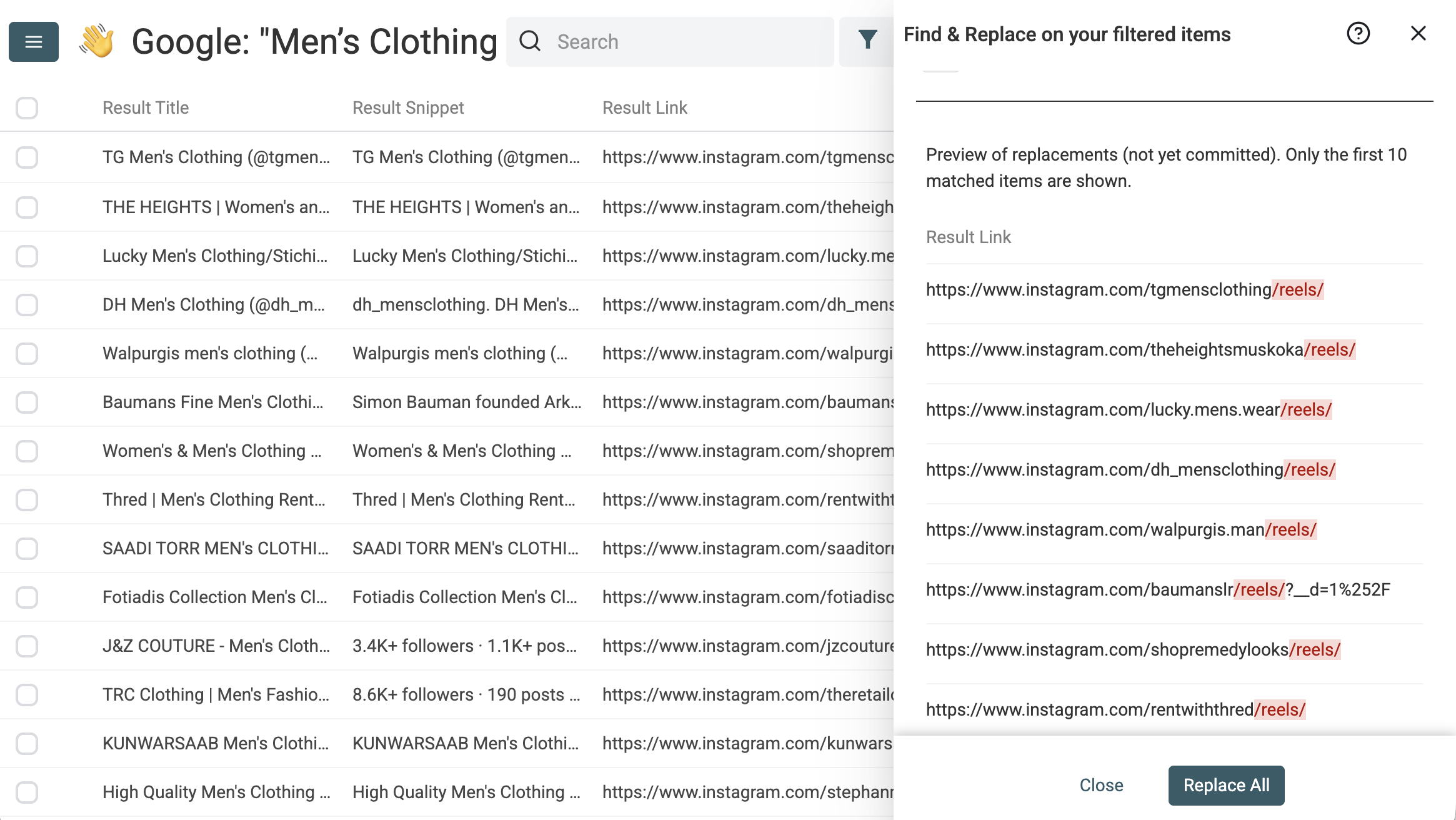Click the Result Snippet column header
This screenshot has width=1456, height=820.
[x=408, y=108]
